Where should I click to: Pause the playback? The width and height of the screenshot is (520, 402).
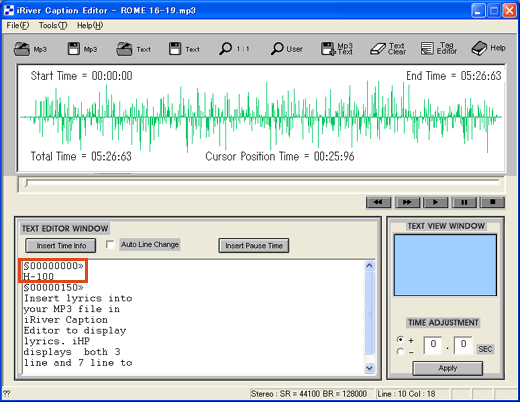(464, 202)
